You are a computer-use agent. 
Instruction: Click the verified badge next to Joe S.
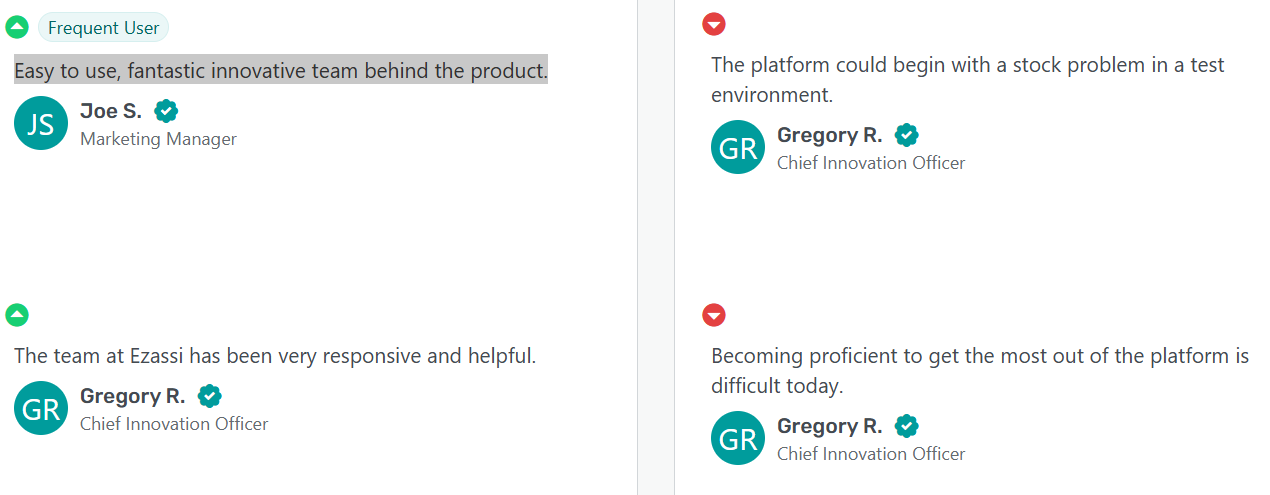click(166, 111)
